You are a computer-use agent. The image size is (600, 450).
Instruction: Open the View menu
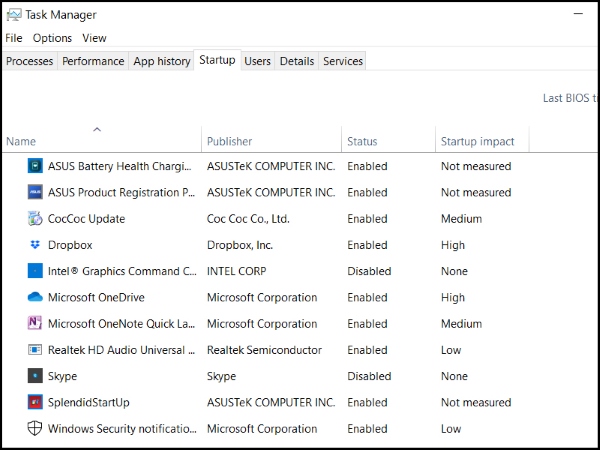pyautogui.click(x=94, y=38)
